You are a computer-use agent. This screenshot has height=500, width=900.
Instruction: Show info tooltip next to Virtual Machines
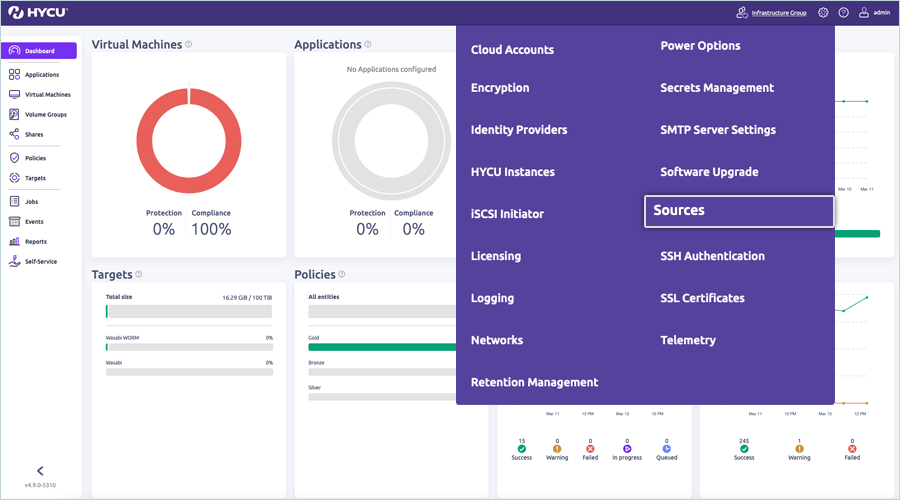[189, 45]
